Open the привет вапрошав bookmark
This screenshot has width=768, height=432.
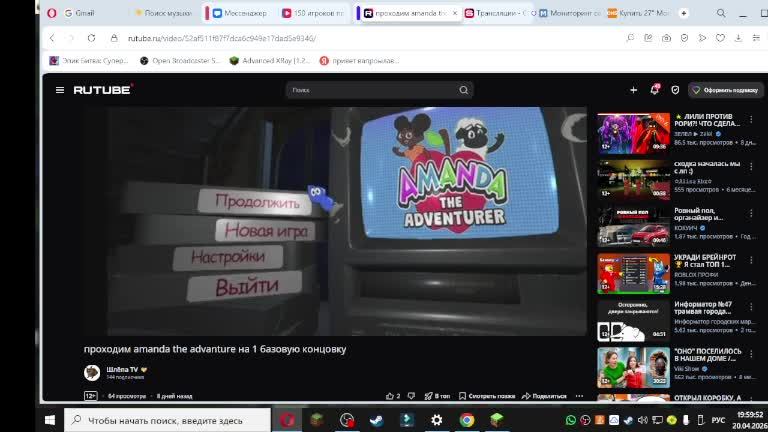click(360, 61)
